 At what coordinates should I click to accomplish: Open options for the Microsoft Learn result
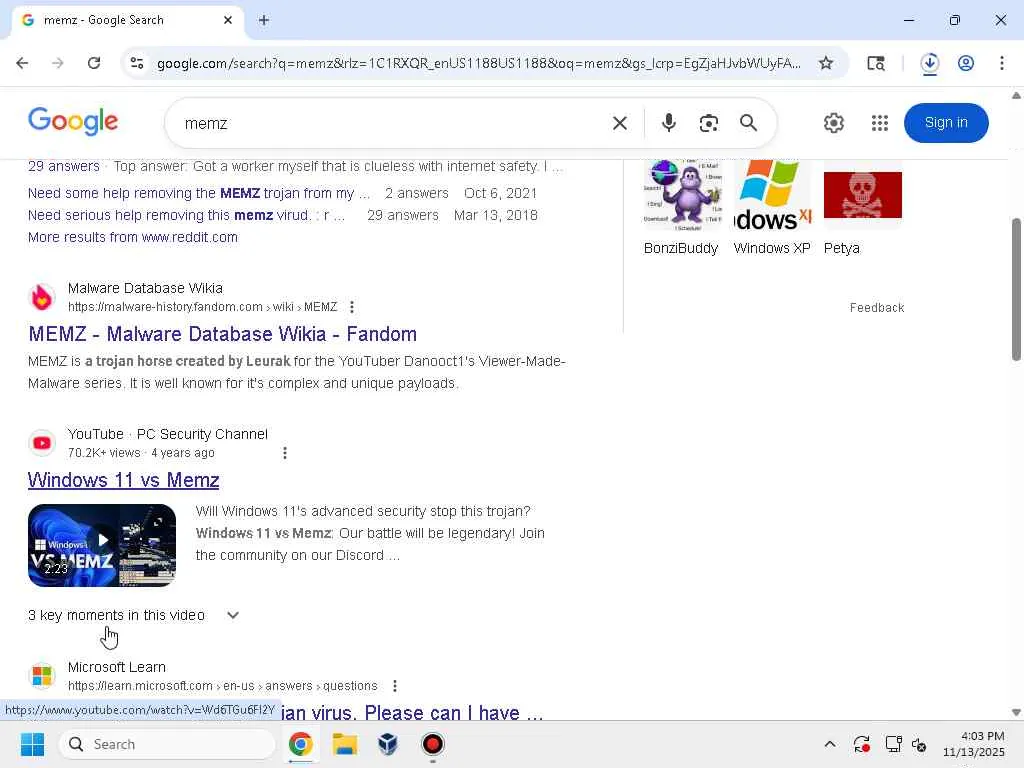tap(395, 686)
